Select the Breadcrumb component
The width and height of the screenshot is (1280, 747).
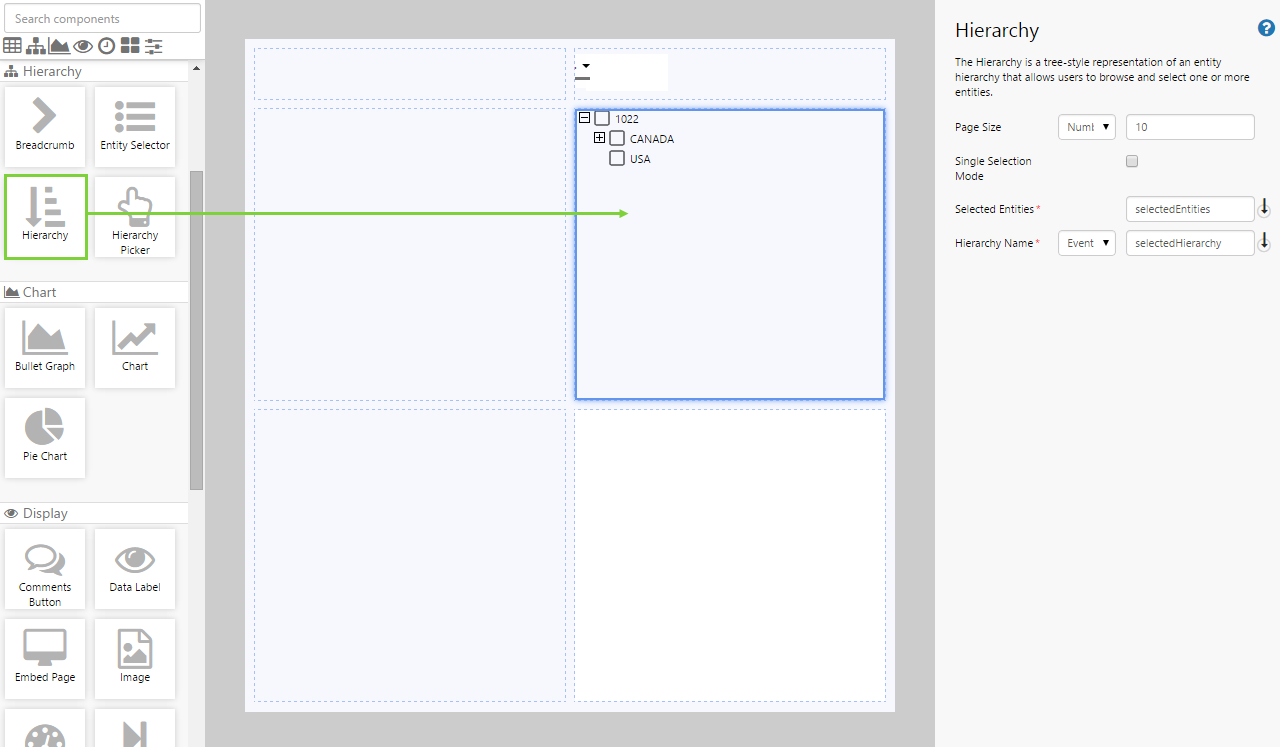click(45, 125)
